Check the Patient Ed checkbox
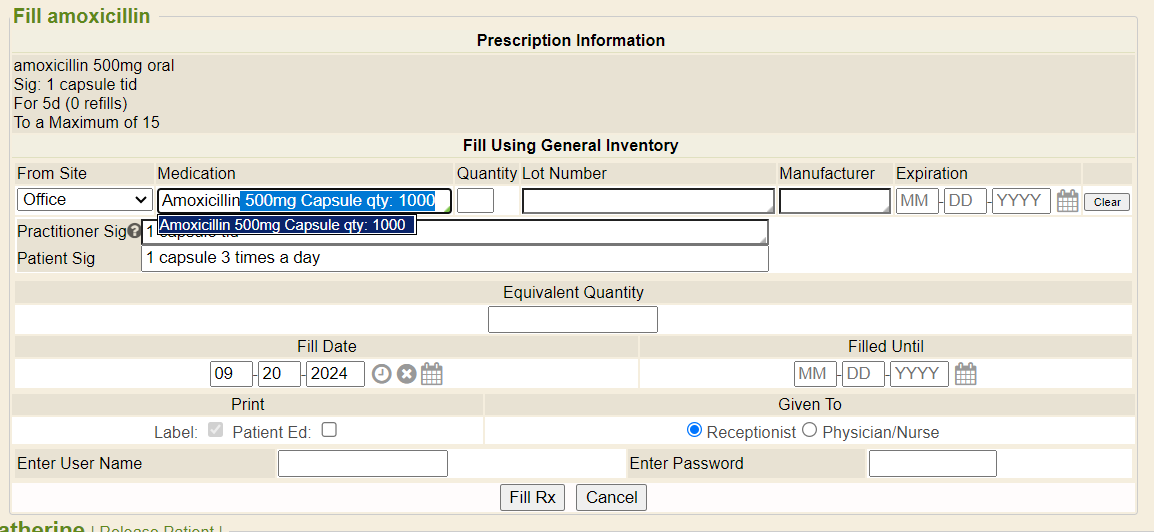 coord(329,430)
